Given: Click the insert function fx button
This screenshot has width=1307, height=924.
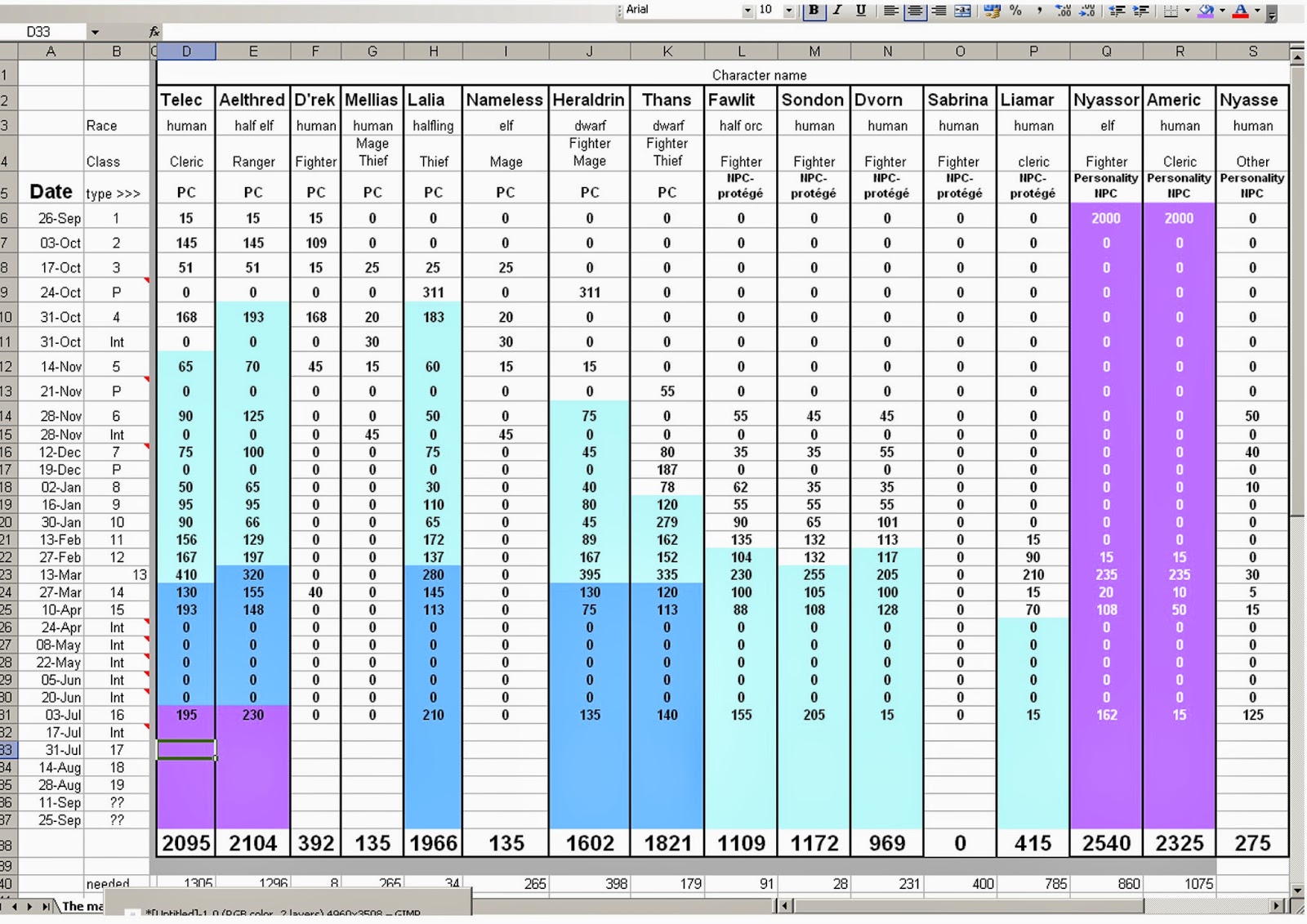Looking at the screenshot, I should pos(154,32).
